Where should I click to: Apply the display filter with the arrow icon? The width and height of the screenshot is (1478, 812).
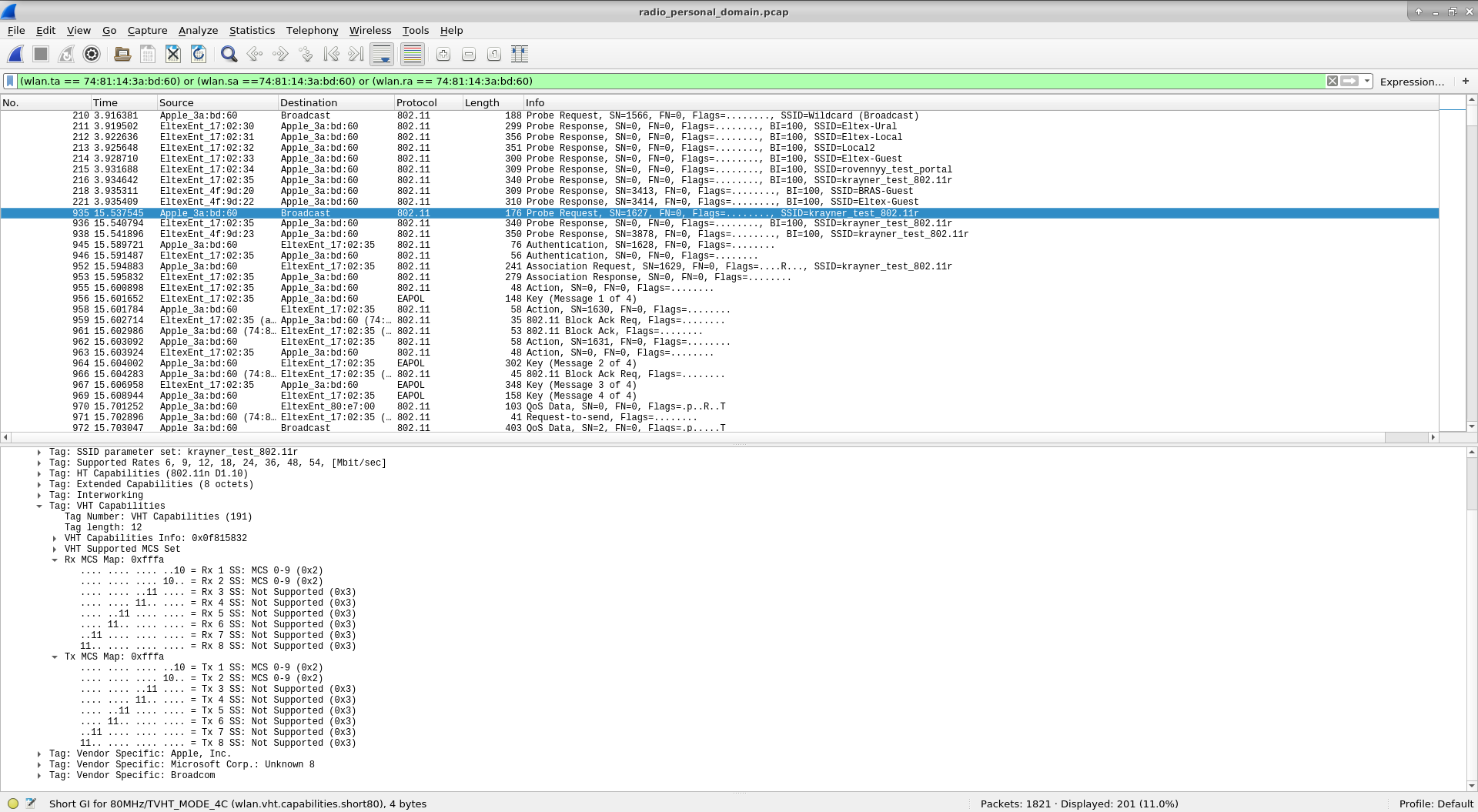tap(1349, 81)
